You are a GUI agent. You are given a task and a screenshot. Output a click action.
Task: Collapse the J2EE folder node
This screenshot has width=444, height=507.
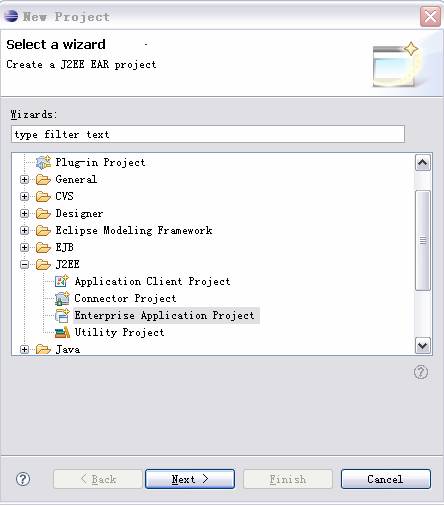tap(24, 264)
